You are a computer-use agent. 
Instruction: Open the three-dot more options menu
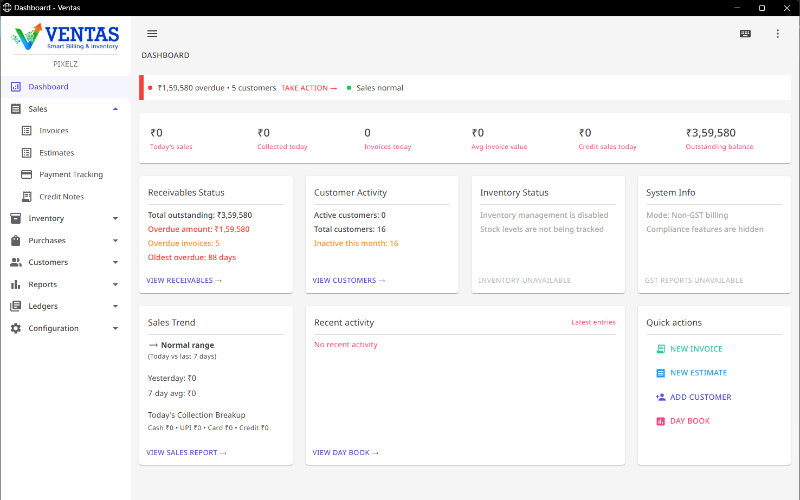(778, 34)
